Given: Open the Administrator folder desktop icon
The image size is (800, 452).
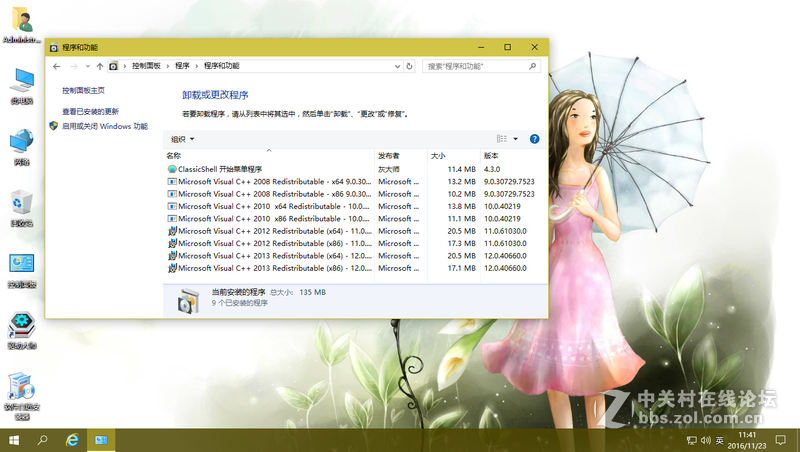Looking at the screenshot, I should tap(22, 23).
